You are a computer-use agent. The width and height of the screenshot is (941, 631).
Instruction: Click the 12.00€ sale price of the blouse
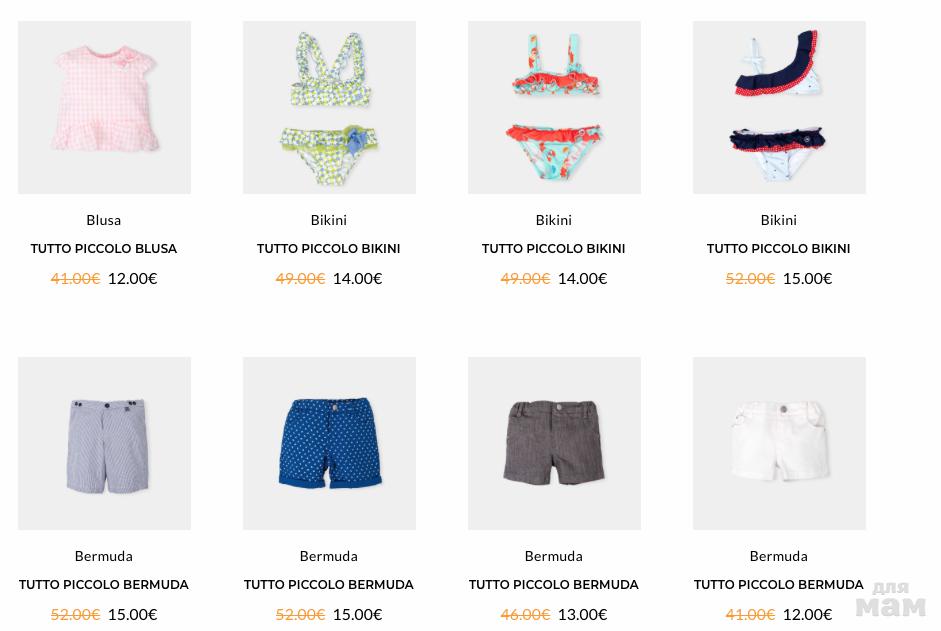133,279
